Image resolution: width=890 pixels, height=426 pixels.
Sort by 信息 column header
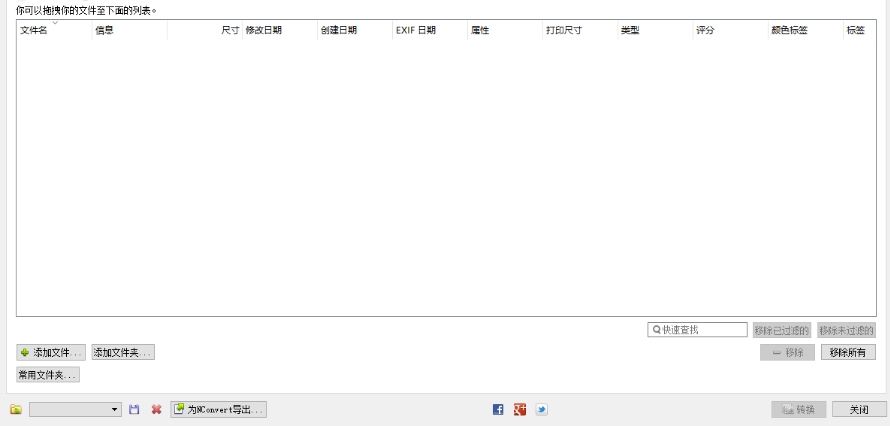point(129,31)
